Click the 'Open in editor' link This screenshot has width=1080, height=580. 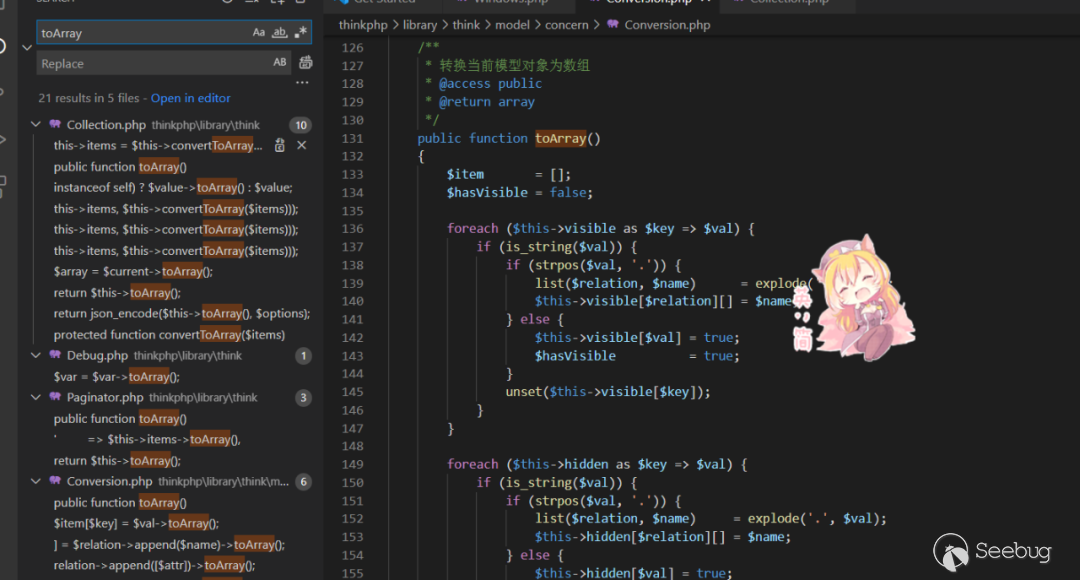point(190,98)
